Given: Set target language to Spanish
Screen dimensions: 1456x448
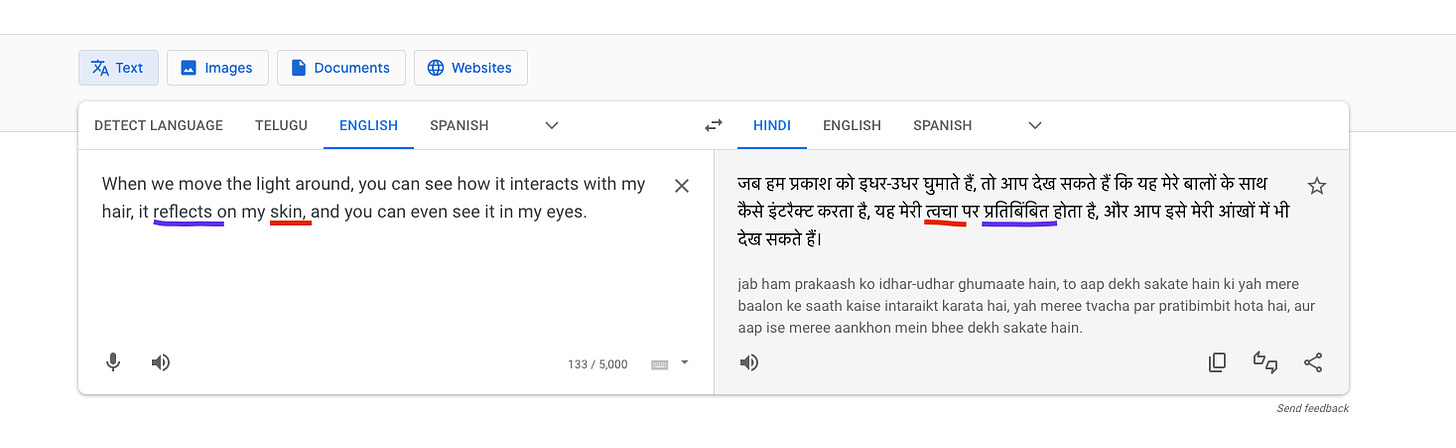Looking at the screenshot, I should click(942, 126).
